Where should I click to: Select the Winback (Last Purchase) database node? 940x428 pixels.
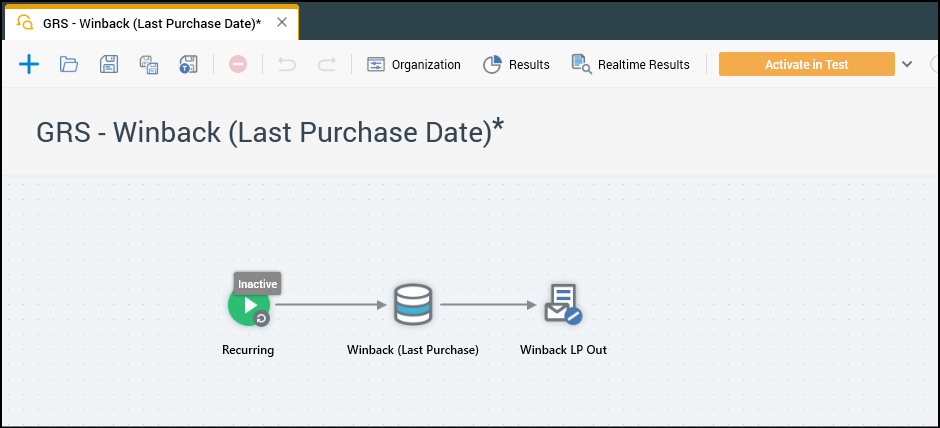(413, 305)
